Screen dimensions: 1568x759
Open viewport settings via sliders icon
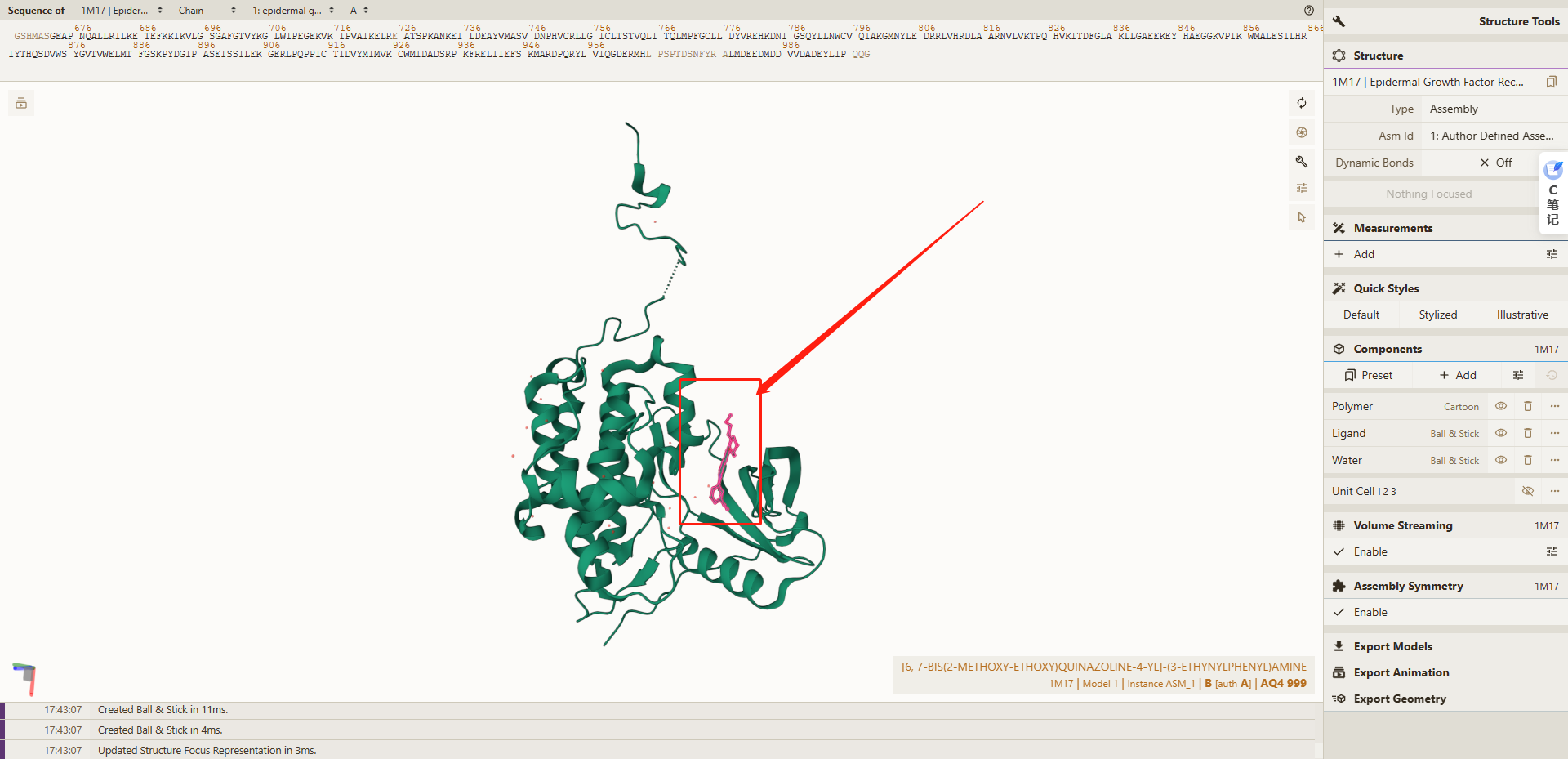coord(1302,188)
